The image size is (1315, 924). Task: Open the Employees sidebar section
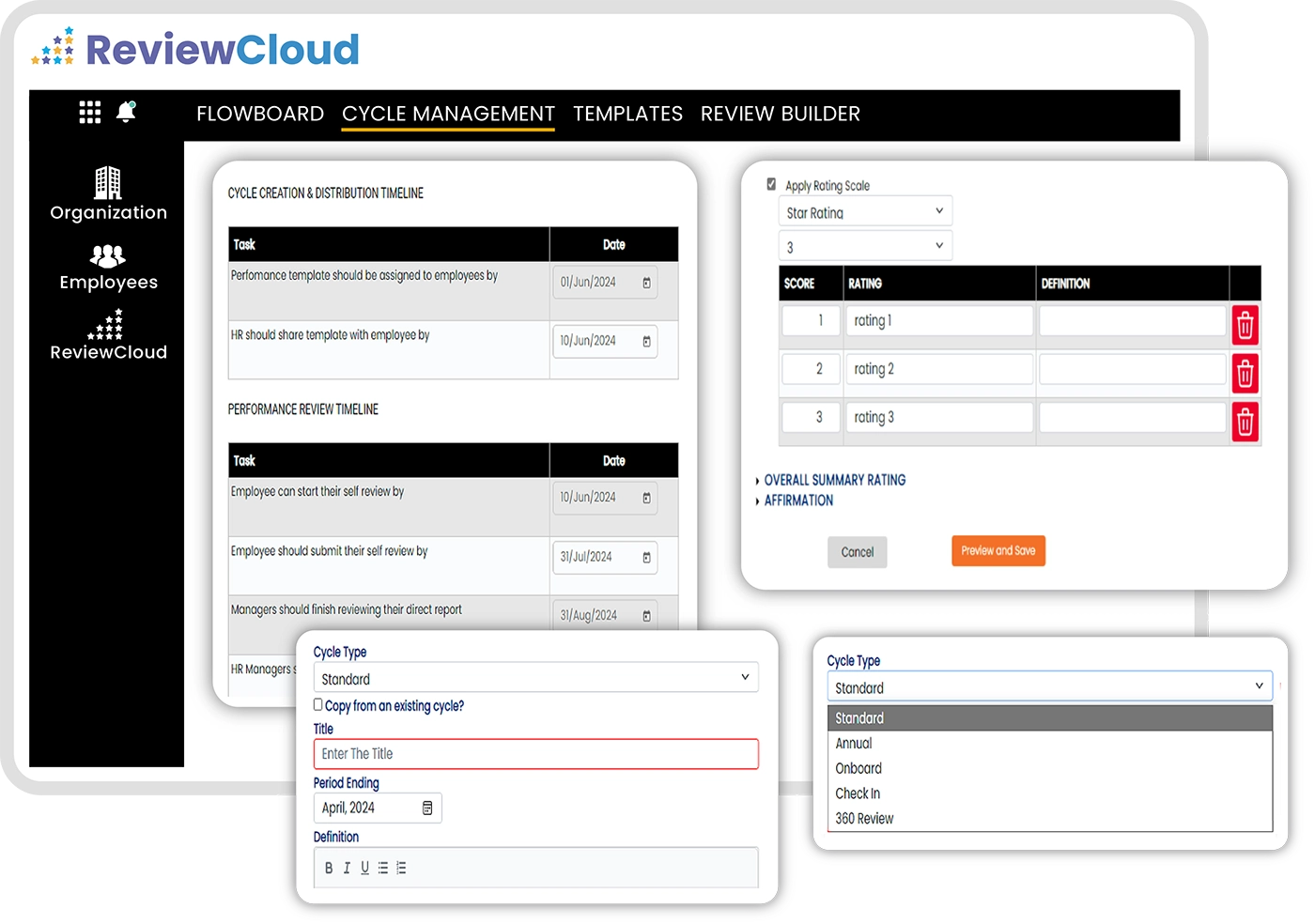108,269
